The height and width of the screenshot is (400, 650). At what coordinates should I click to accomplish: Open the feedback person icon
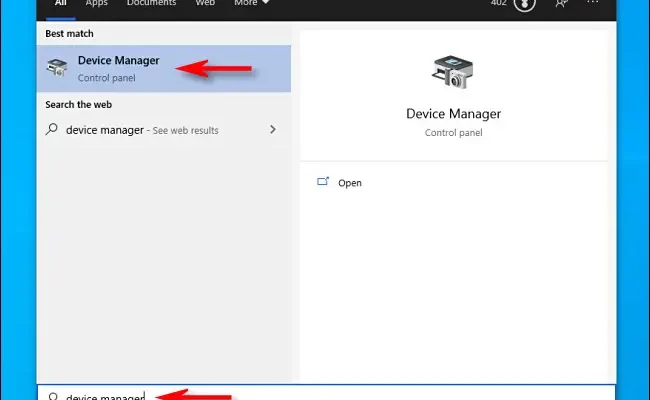click(561, 3)
